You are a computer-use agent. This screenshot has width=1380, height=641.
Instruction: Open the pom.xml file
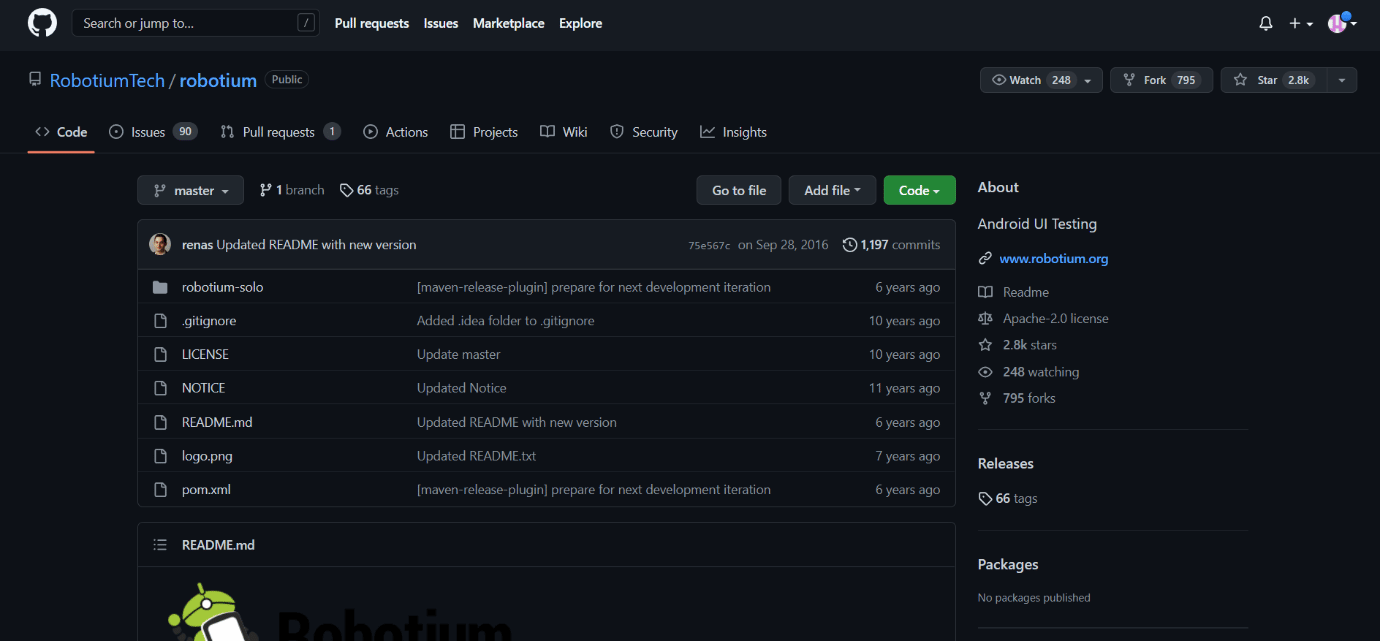click(206, 489)
